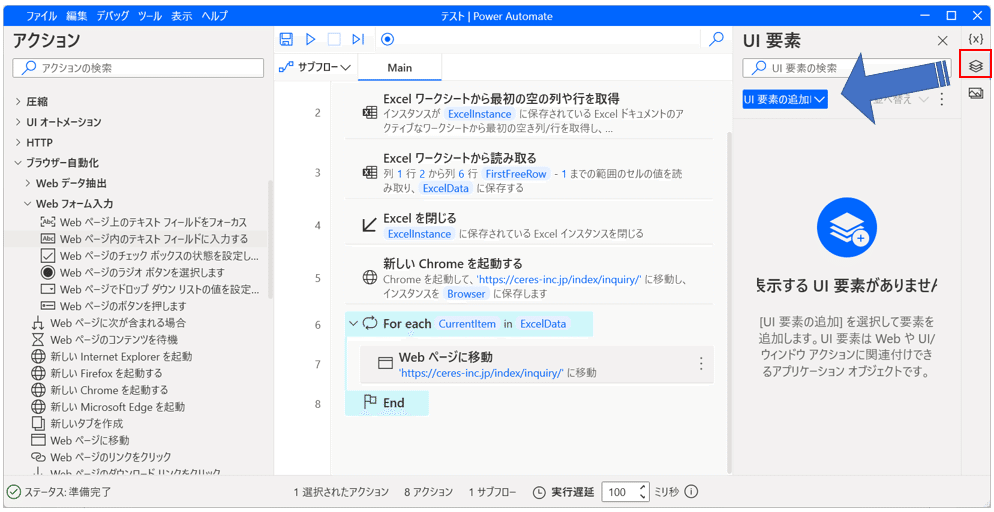
Task: Click the flag icon on End step
Action: click(x=370, y=402)
